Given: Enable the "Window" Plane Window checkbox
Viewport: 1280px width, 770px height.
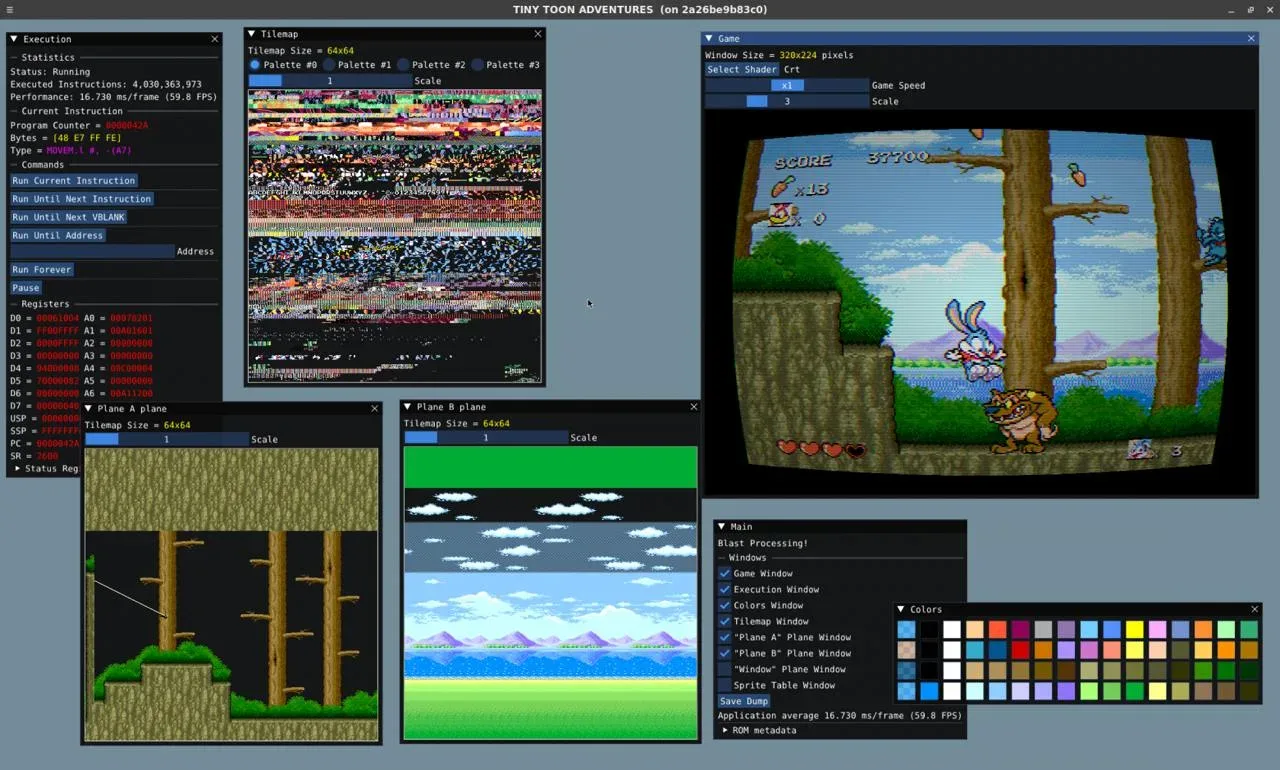Looking at the screenshot, I should pyautogui.click(x=725, y=669).
